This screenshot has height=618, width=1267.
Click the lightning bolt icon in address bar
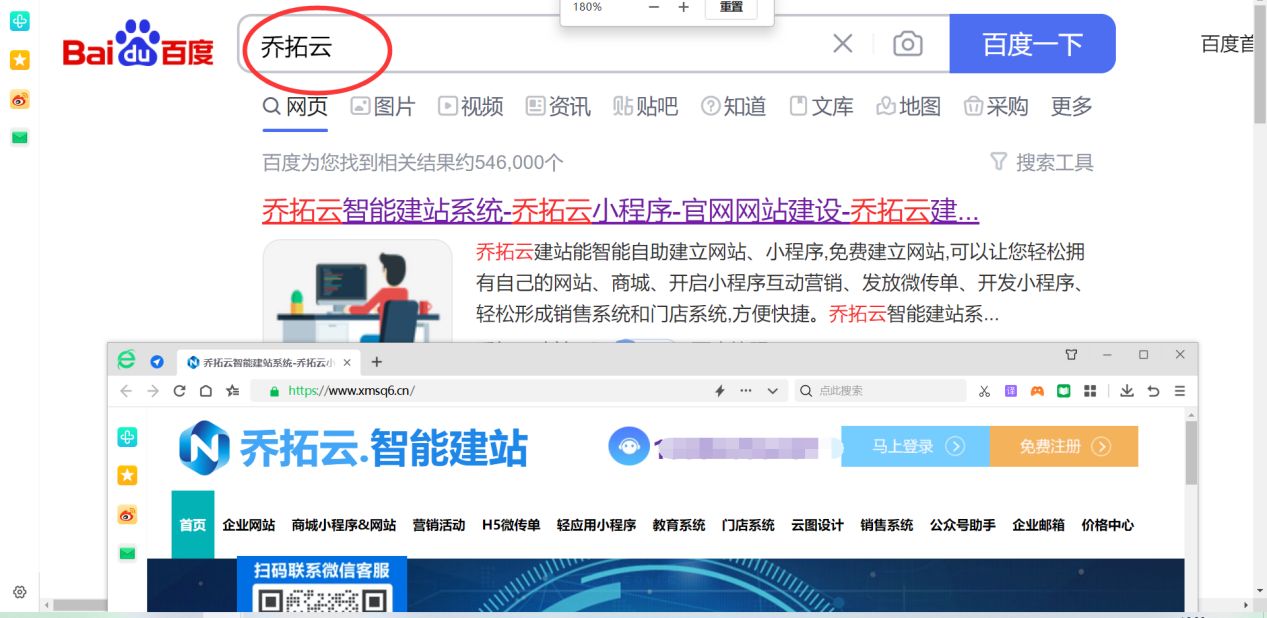click(x=718, y=391)
